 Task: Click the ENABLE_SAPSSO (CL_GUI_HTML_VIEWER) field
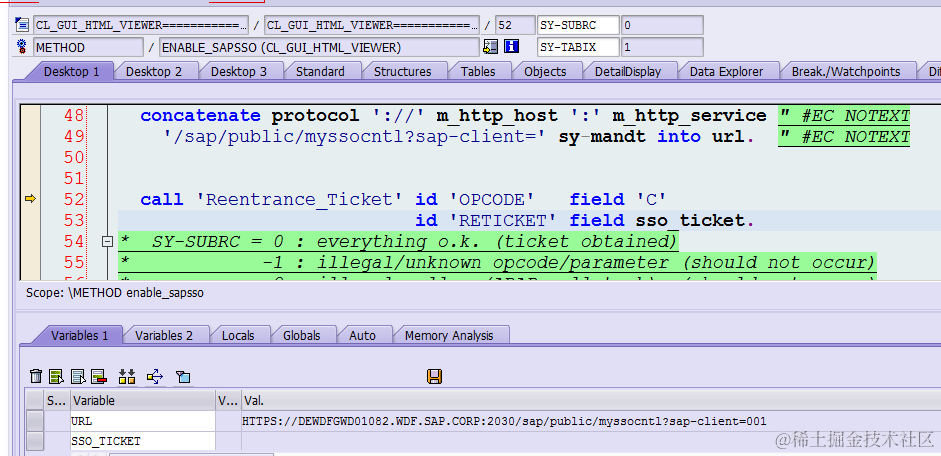[319, 47]
